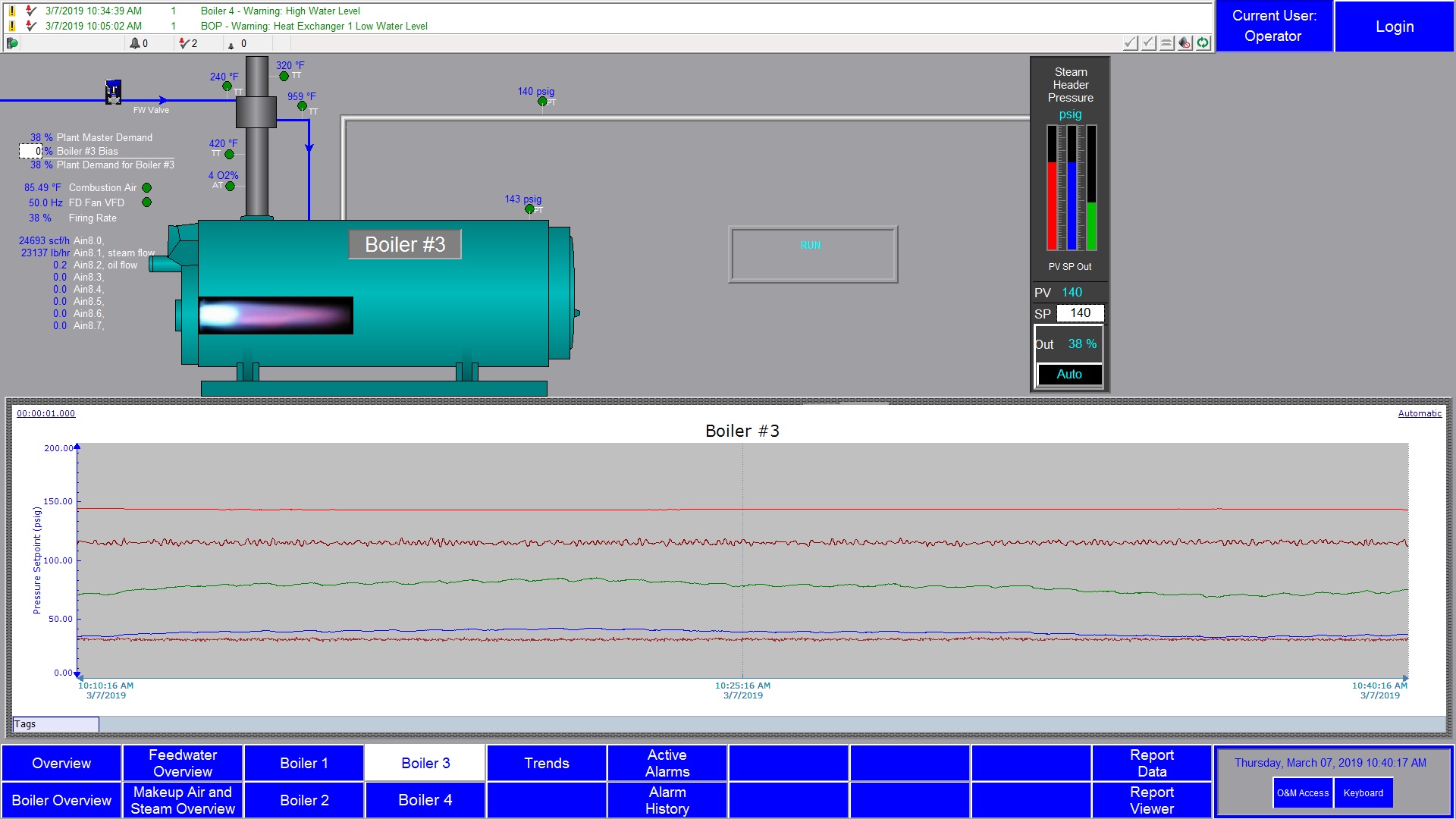Switch to the Boiler 4 screen

pyautogui.click(x=425, y=800)
